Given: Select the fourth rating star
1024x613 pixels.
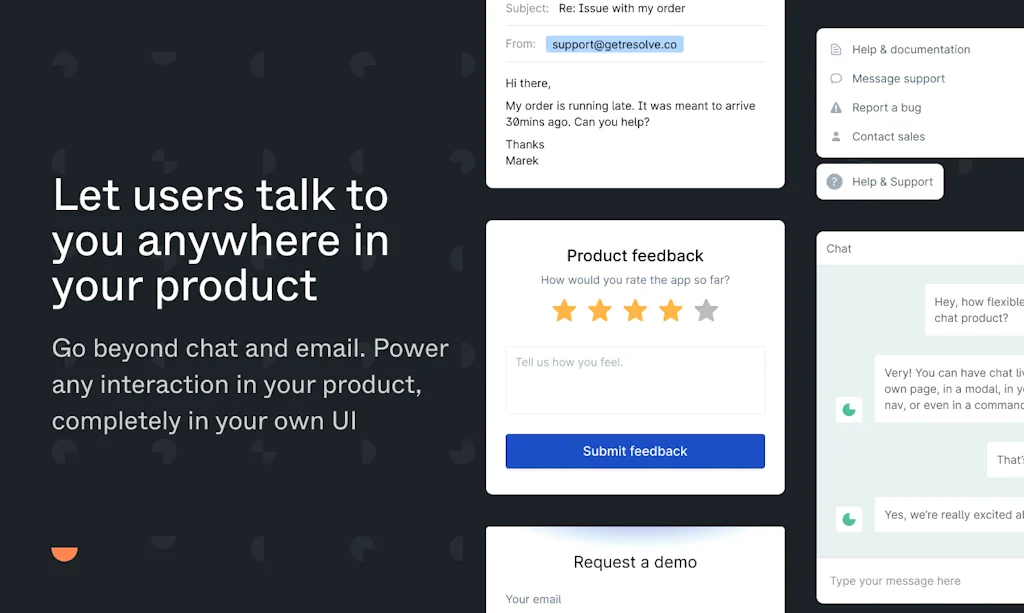Looking at the screenshot, I should 671,311.
